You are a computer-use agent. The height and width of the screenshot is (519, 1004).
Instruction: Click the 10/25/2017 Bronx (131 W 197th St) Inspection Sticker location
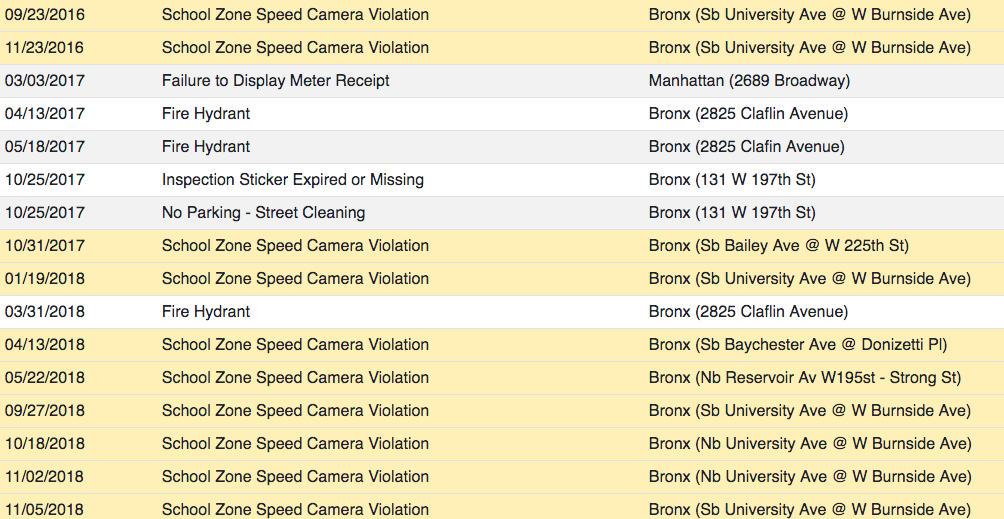coord(732,180)
